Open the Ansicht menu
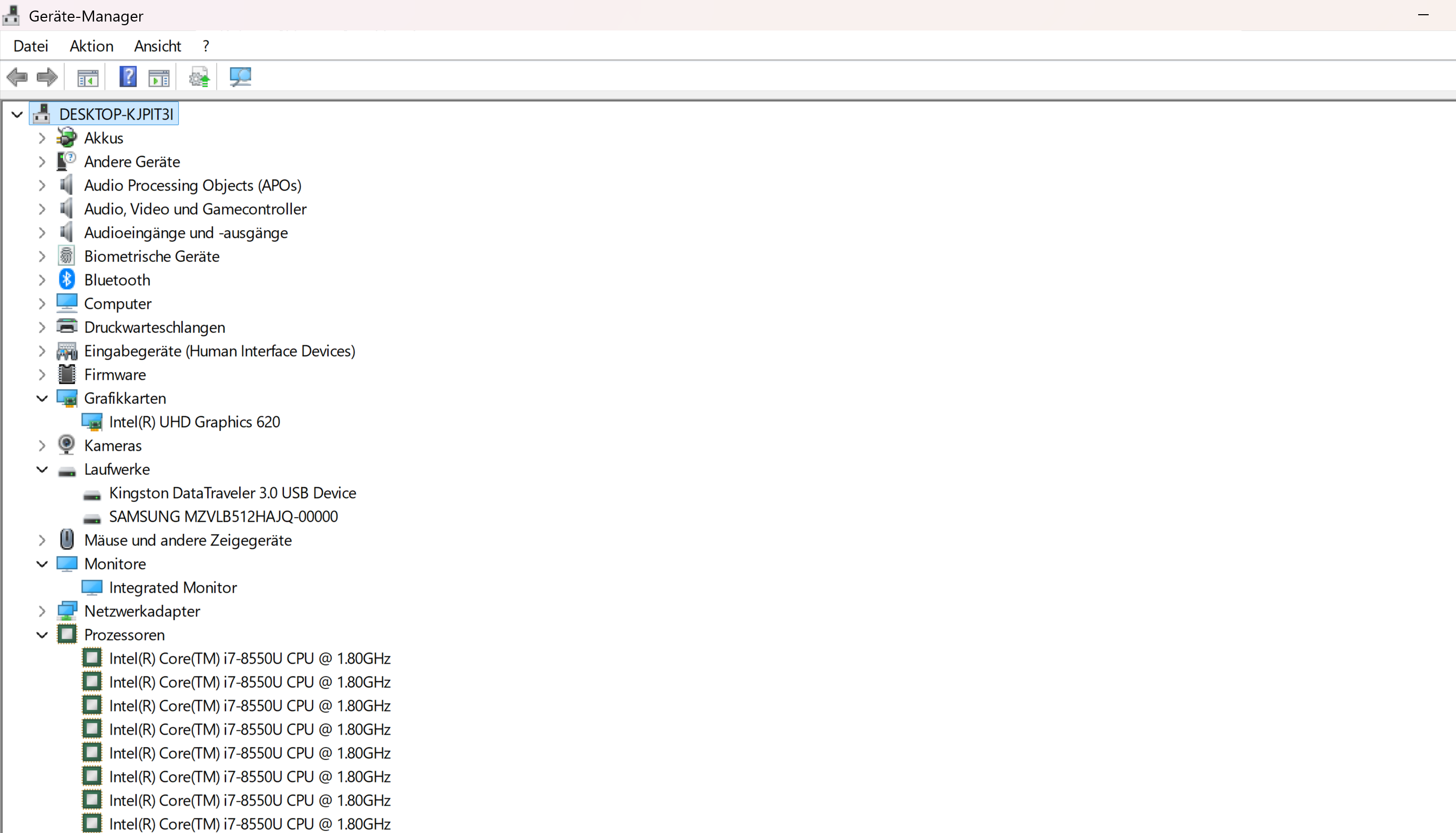Image resolution: width=1456 pixels, height=833 pixels. click(x=158, y=46)
